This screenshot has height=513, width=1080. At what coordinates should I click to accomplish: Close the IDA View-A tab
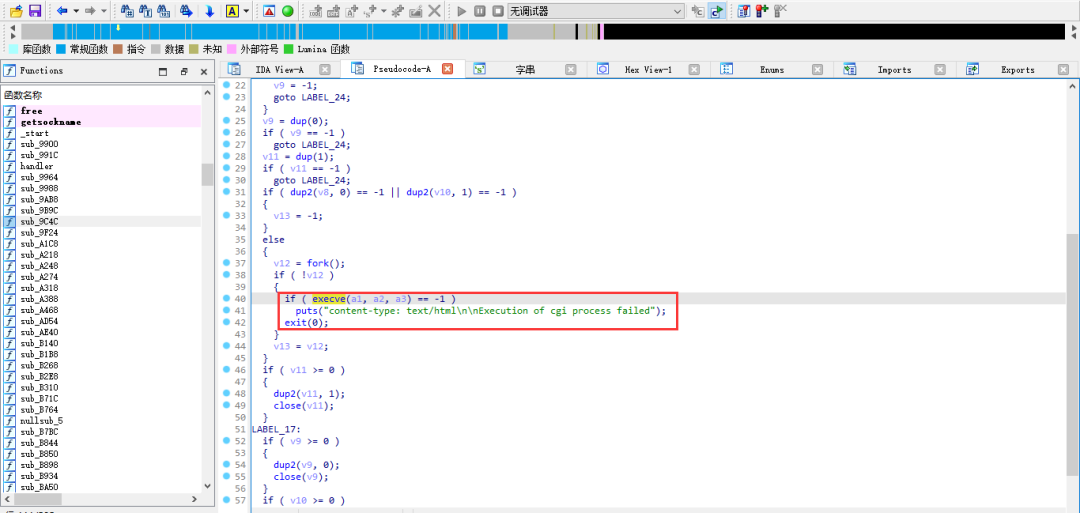click(324, 70)
